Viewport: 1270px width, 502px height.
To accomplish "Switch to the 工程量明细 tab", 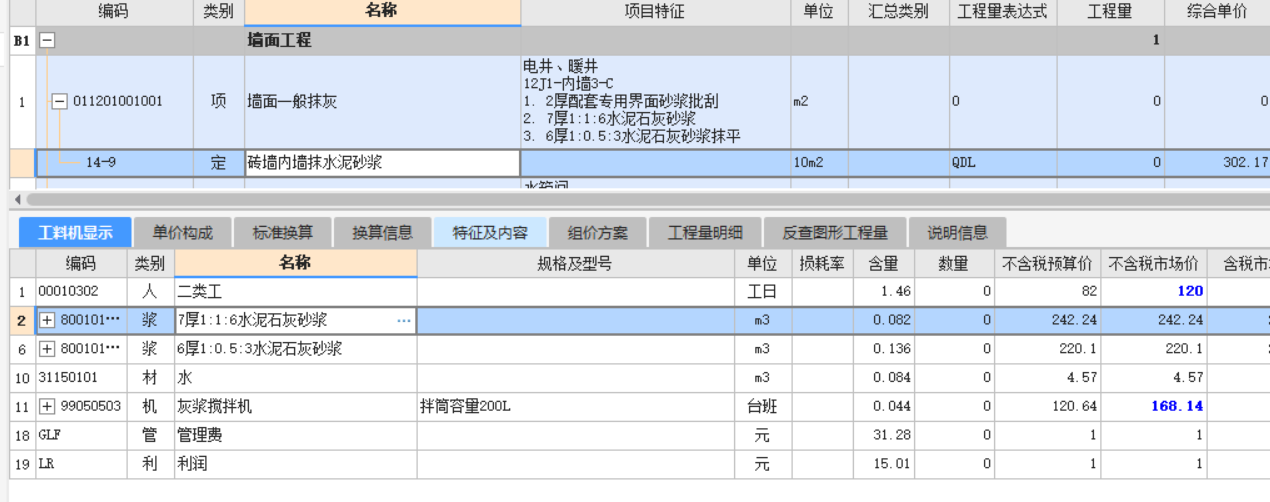I will (705, 233).
